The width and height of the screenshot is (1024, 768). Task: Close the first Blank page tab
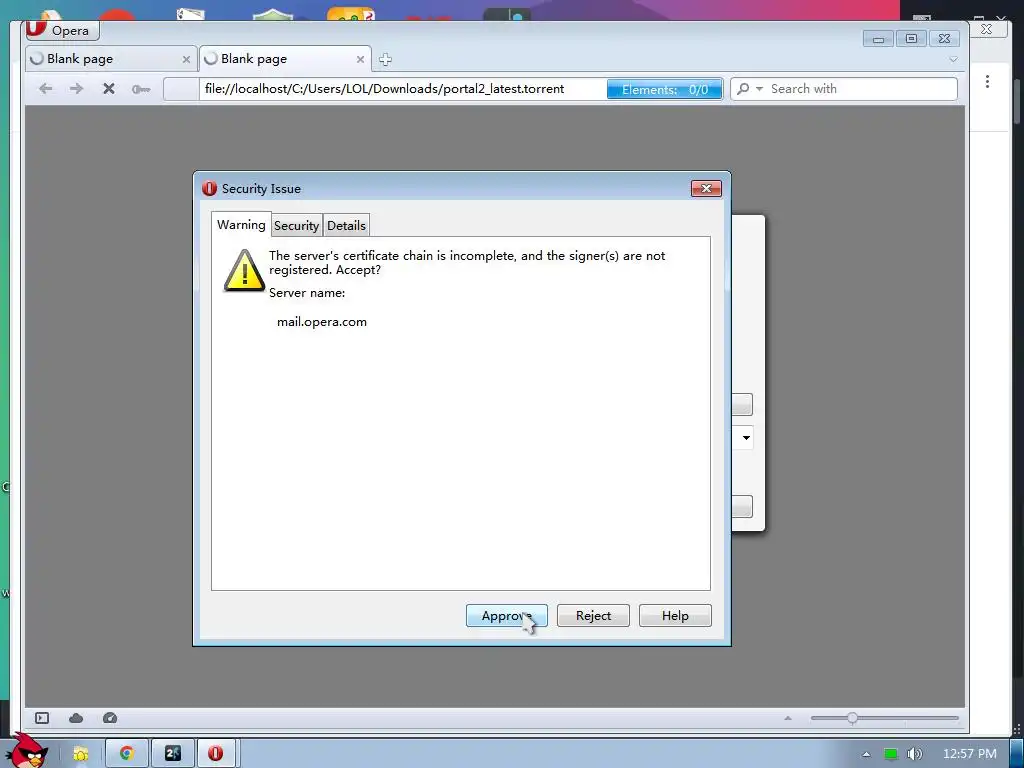(x=186, y=59)
